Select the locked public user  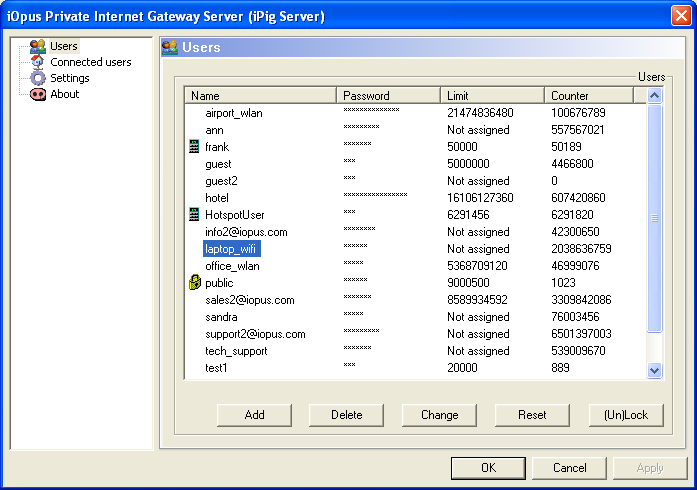pos(219,283)
